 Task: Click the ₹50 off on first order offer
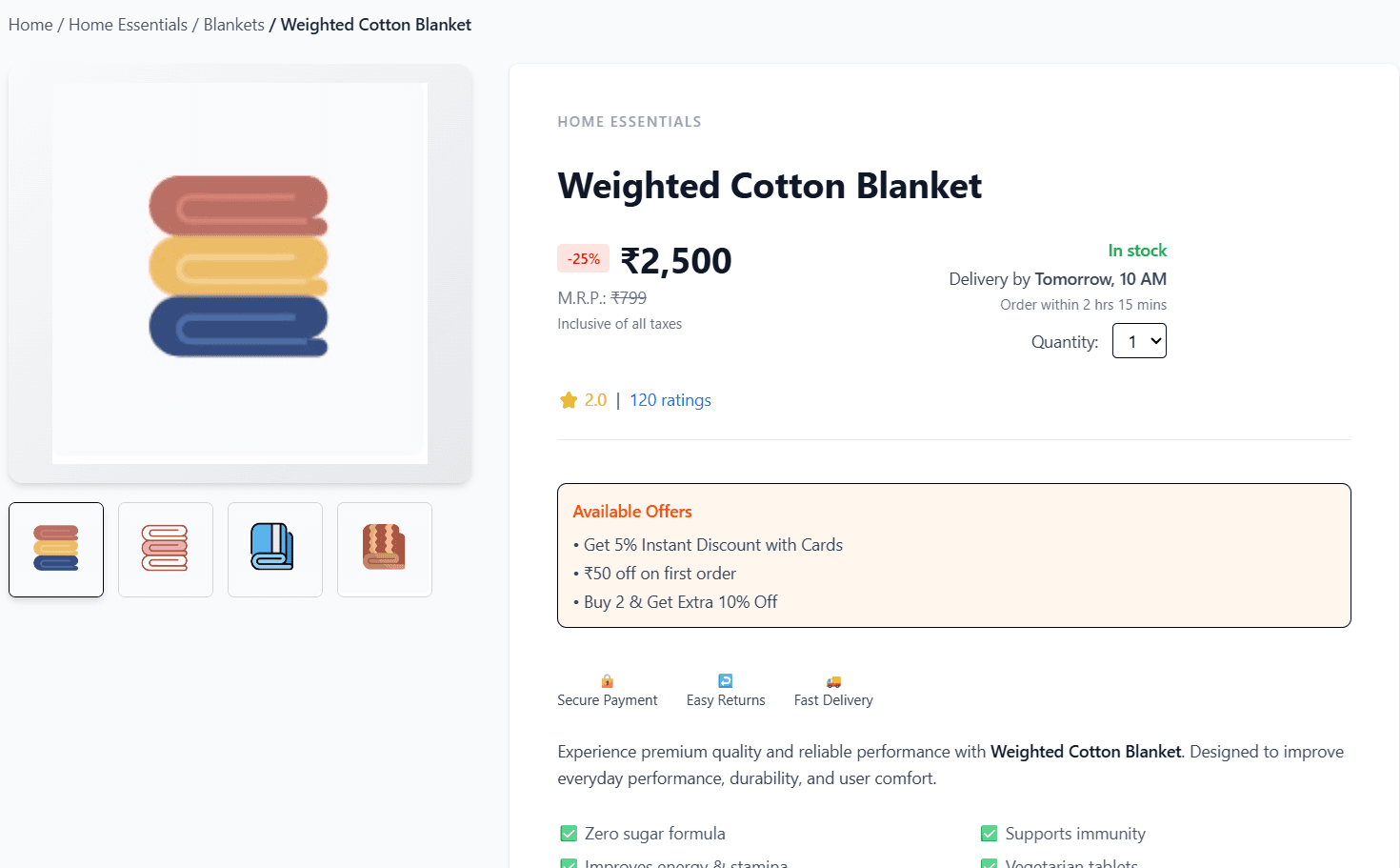tap(659, 574)
